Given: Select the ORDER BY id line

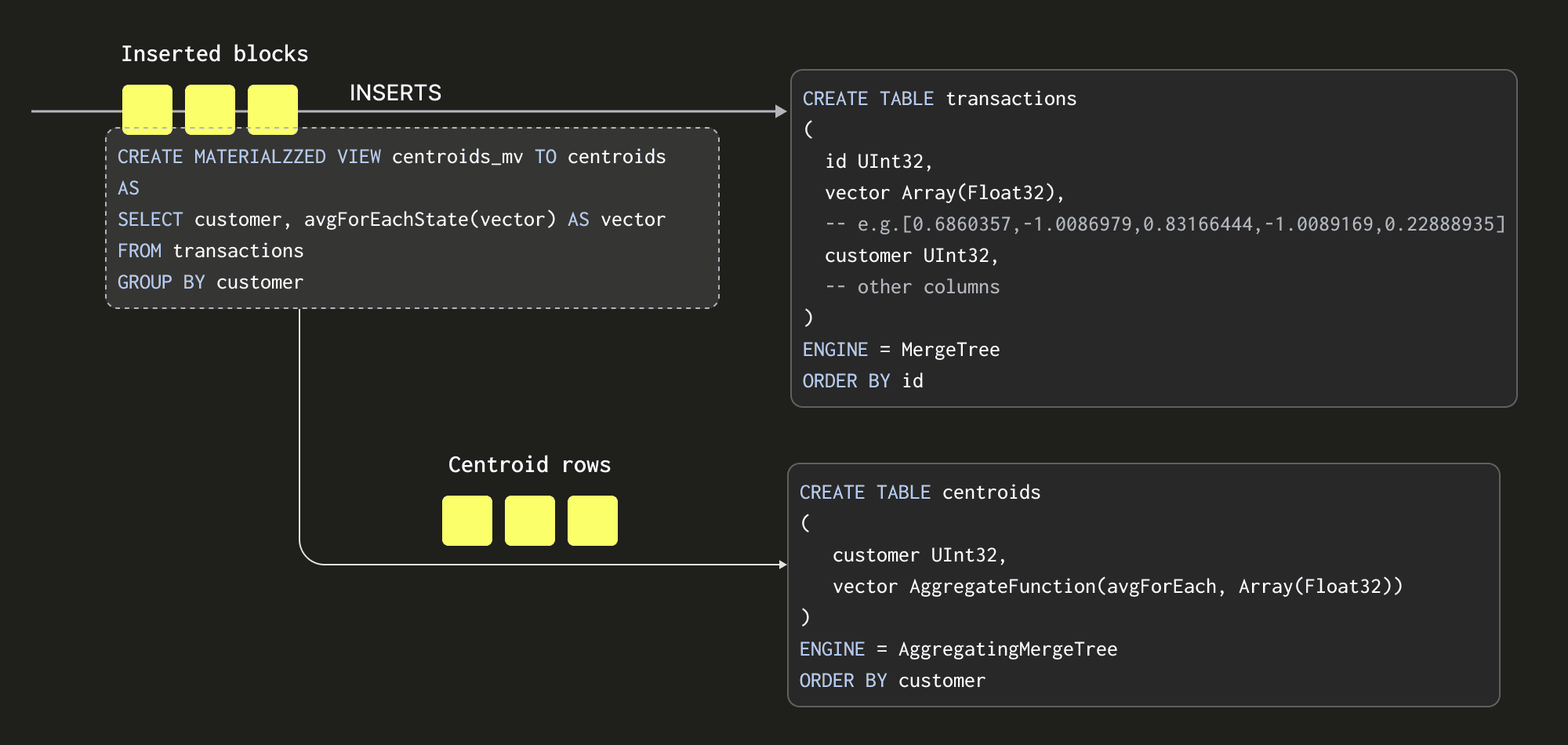Looking at the screenshot, I should 862,380.
